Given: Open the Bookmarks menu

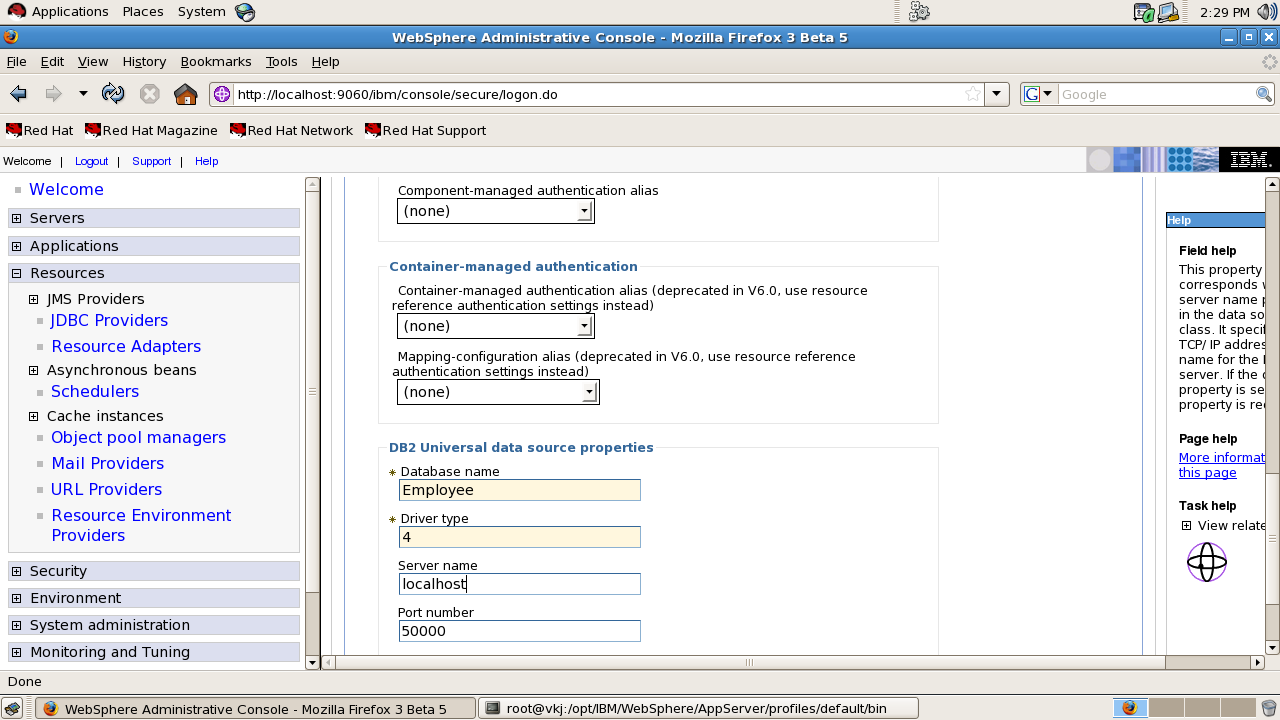Looking at the screenshot, I should pyautogui.click(x=216, y=61).
